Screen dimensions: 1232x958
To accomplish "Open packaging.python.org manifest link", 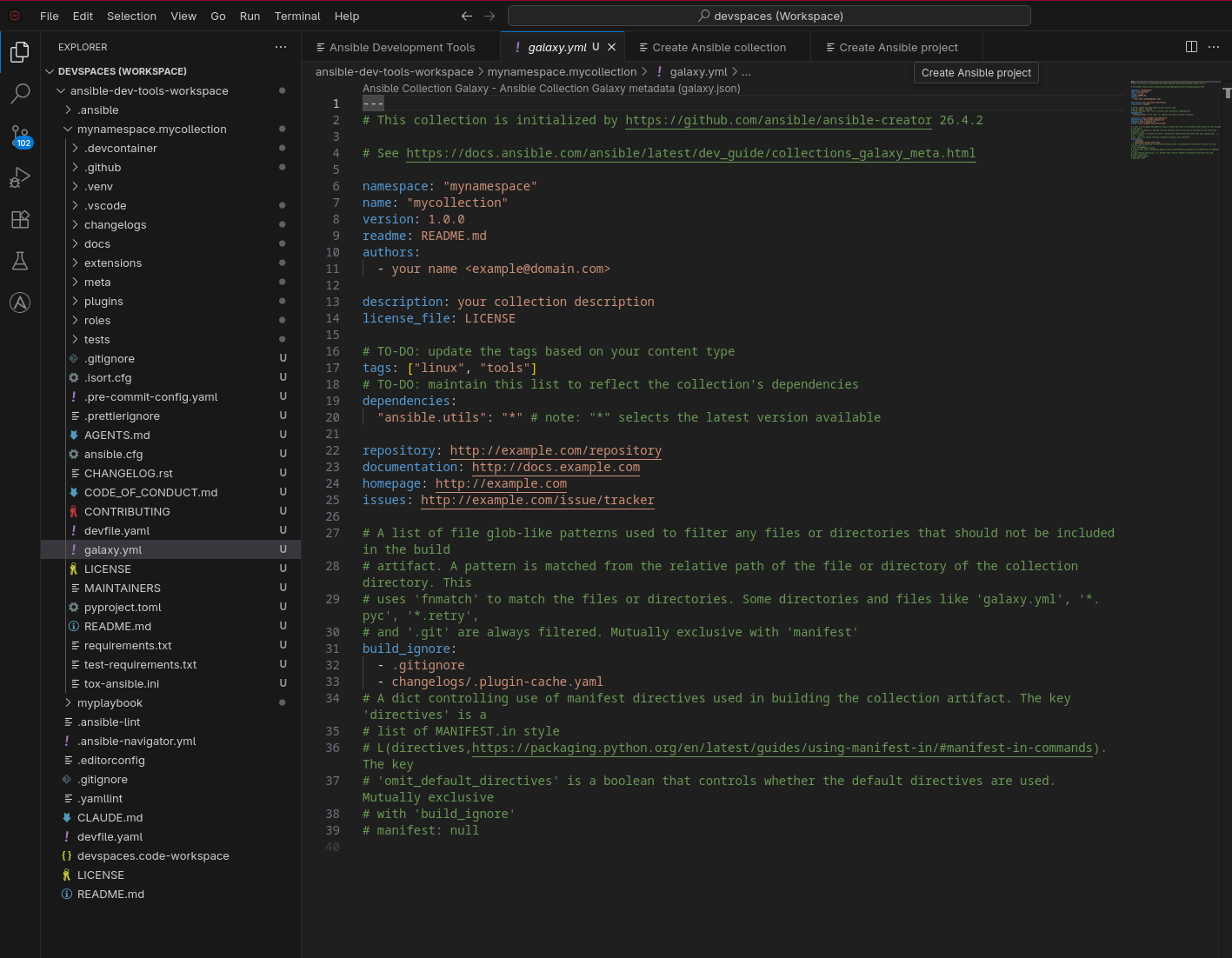I will pyautogui.click(x=782, y=748).
